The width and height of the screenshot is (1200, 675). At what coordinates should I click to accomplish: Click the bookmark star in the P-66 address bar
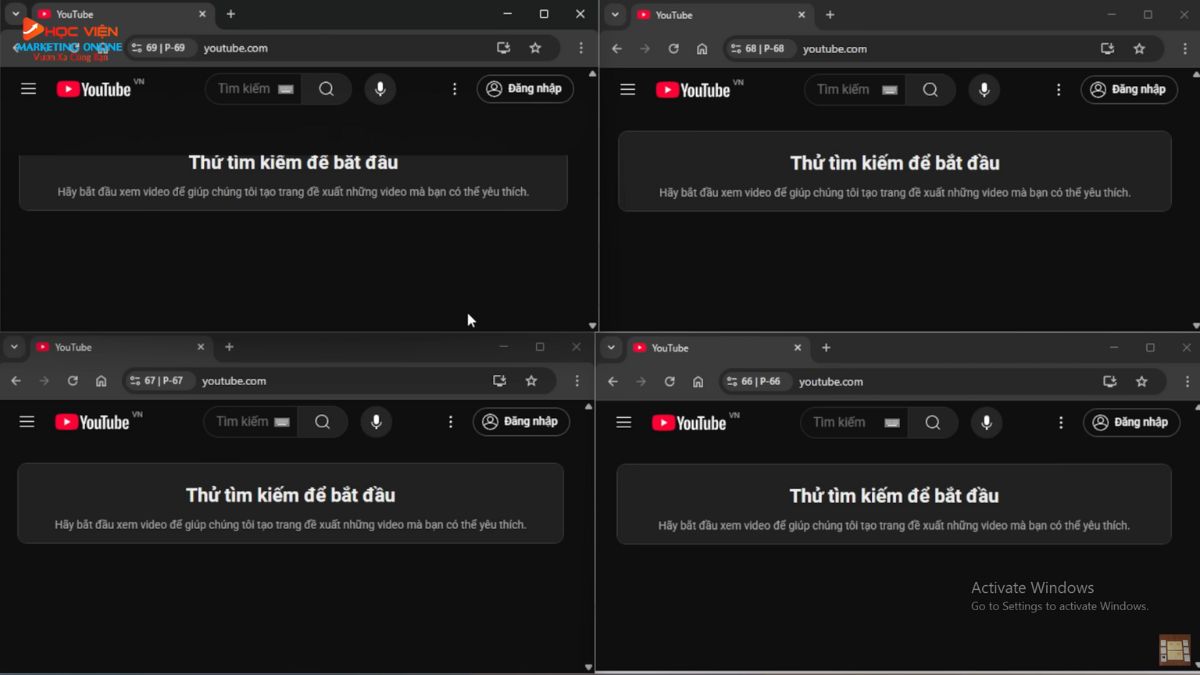pyautogui.click(x=1143, y=381)
